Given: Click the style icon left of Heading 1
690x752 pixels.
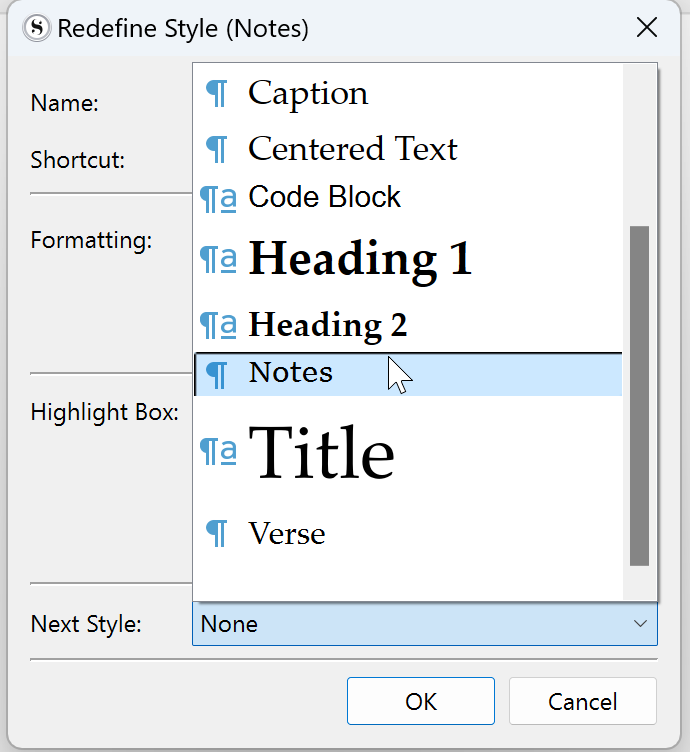Looking at the screenshot, I should 218,260.
